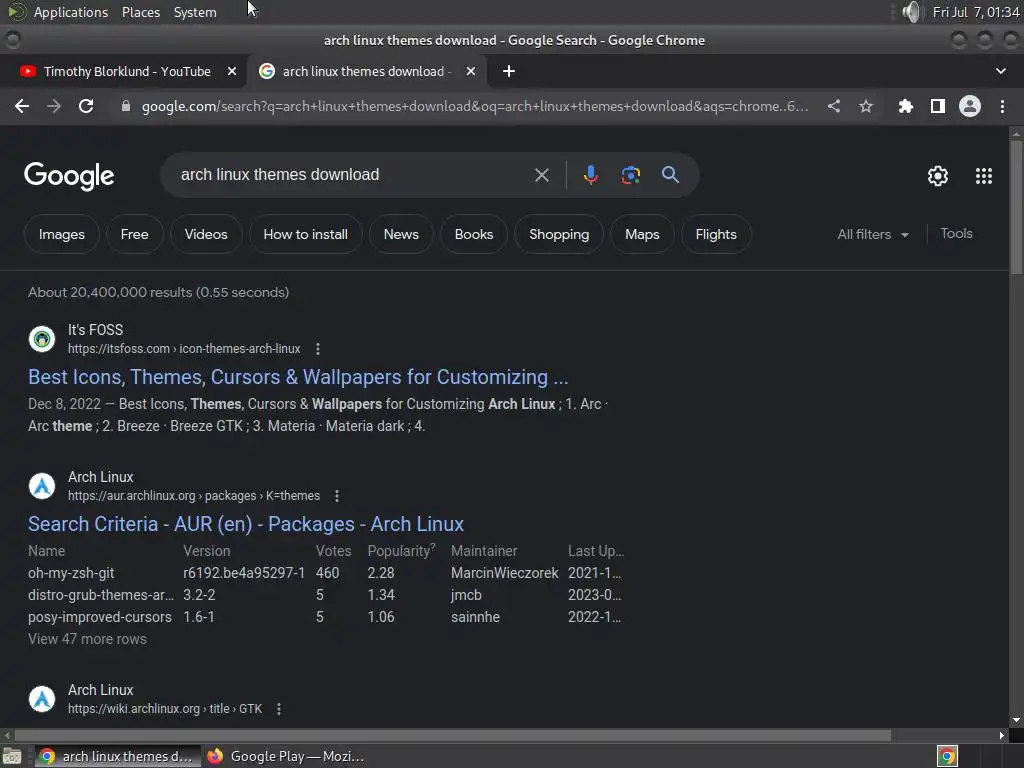The width and height of the screenshot is (1024, 768).
Task: Click posy-improved-cursors package name
Action: click(99, 617)
